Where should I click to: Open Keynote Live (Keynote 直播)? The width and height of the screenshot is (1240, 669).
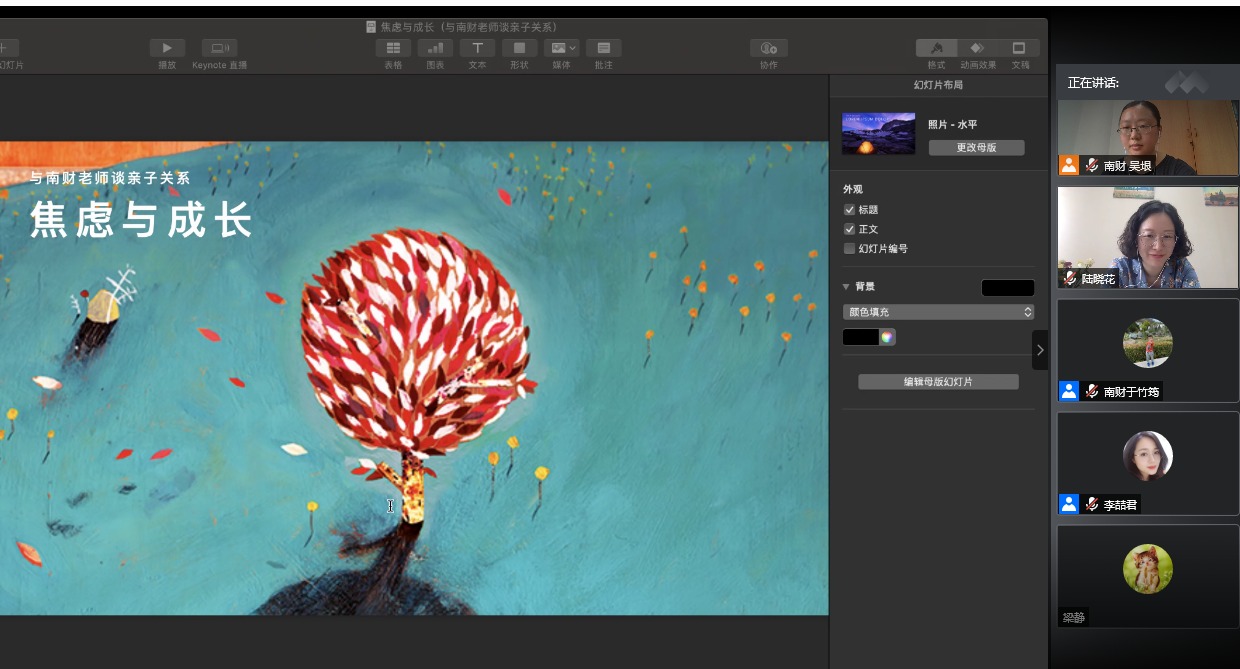pos(219,48)
